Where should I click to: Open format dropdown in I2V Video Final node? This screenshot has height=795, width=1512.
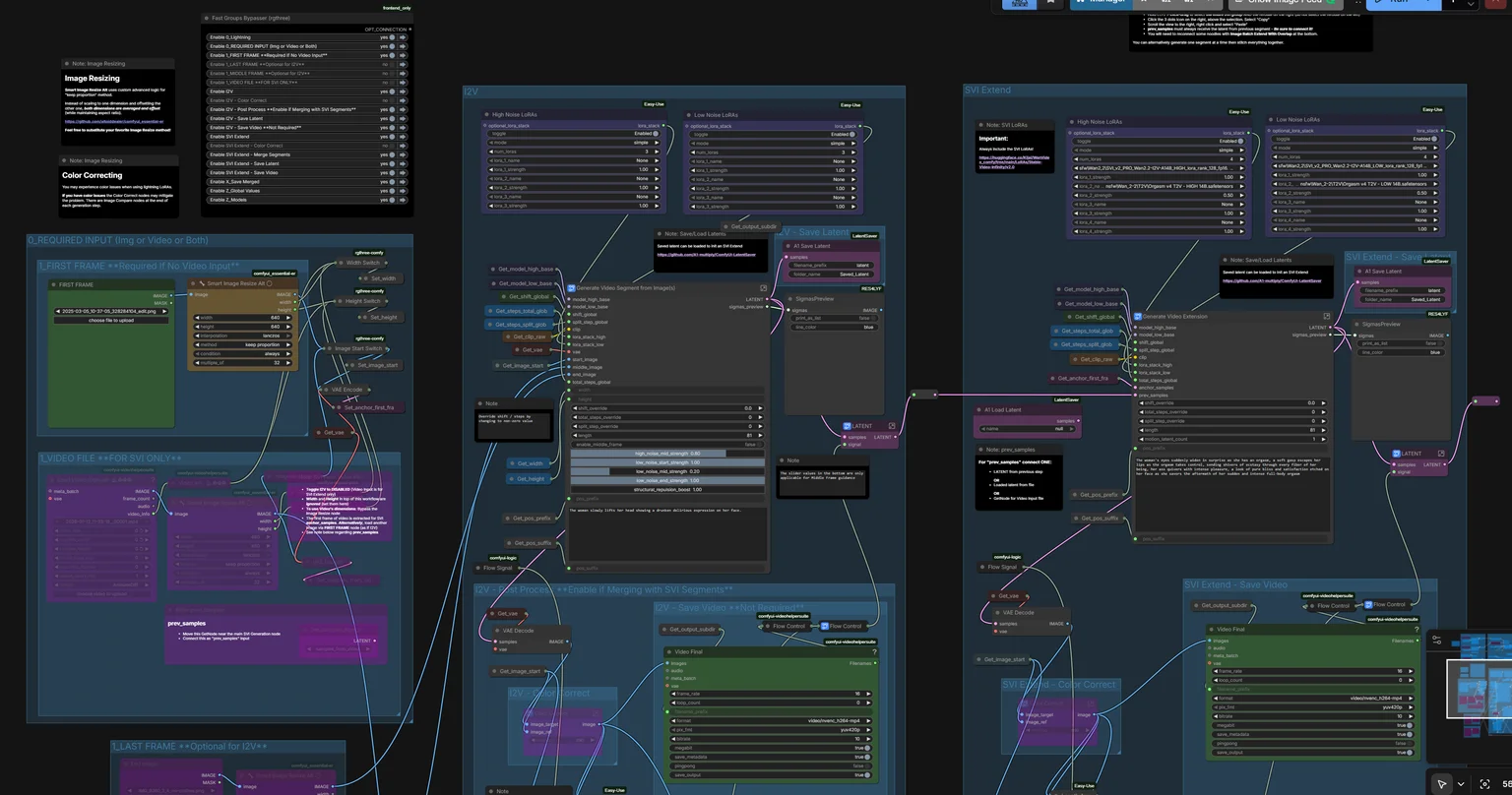tap(771, 721)
